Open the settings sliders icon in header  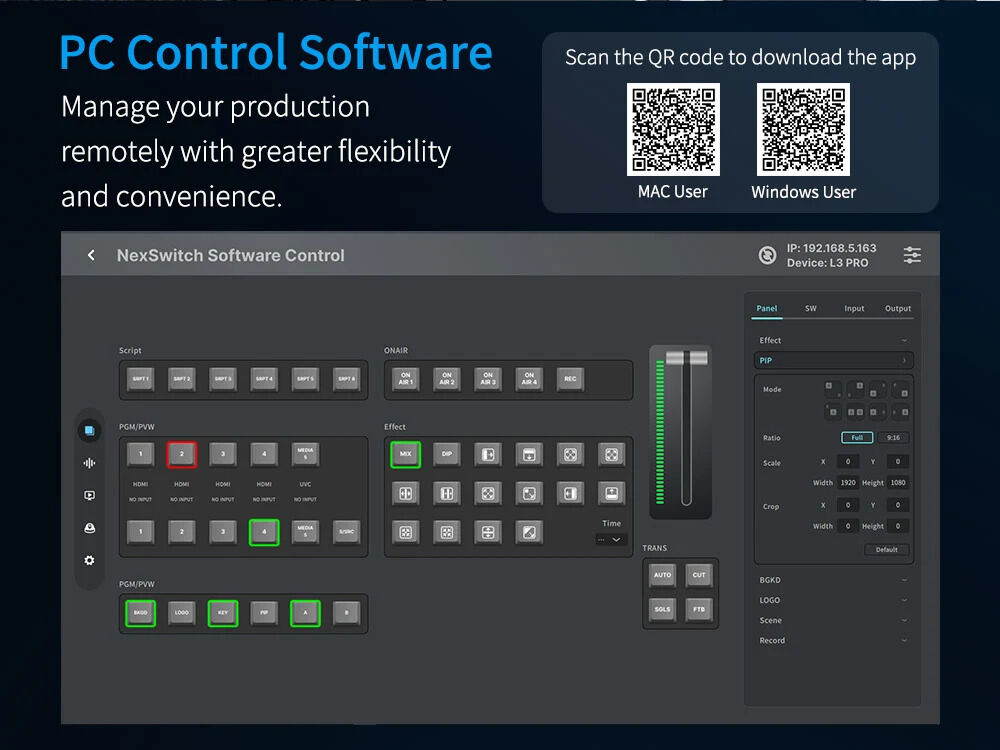(912, 255)
